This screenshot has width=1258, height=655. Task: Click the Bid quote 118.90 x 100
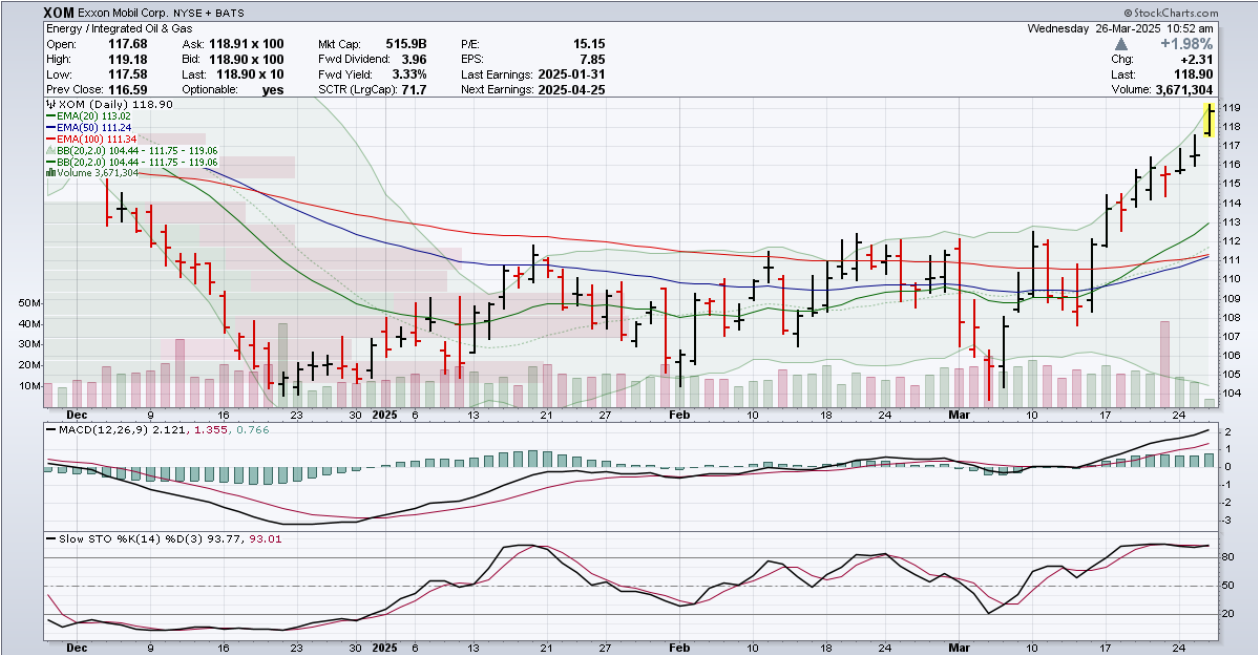tap(246, 59)
